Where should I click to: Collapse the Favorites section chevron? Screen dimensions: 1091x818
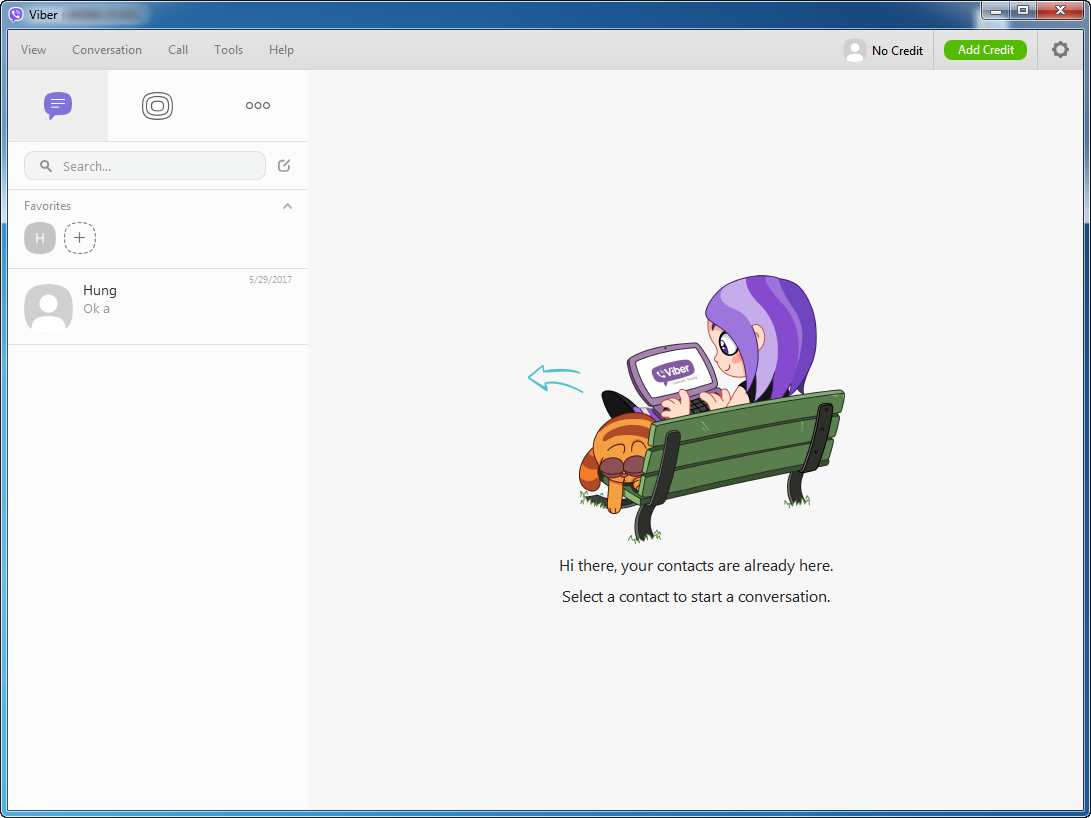coord(288,206)
